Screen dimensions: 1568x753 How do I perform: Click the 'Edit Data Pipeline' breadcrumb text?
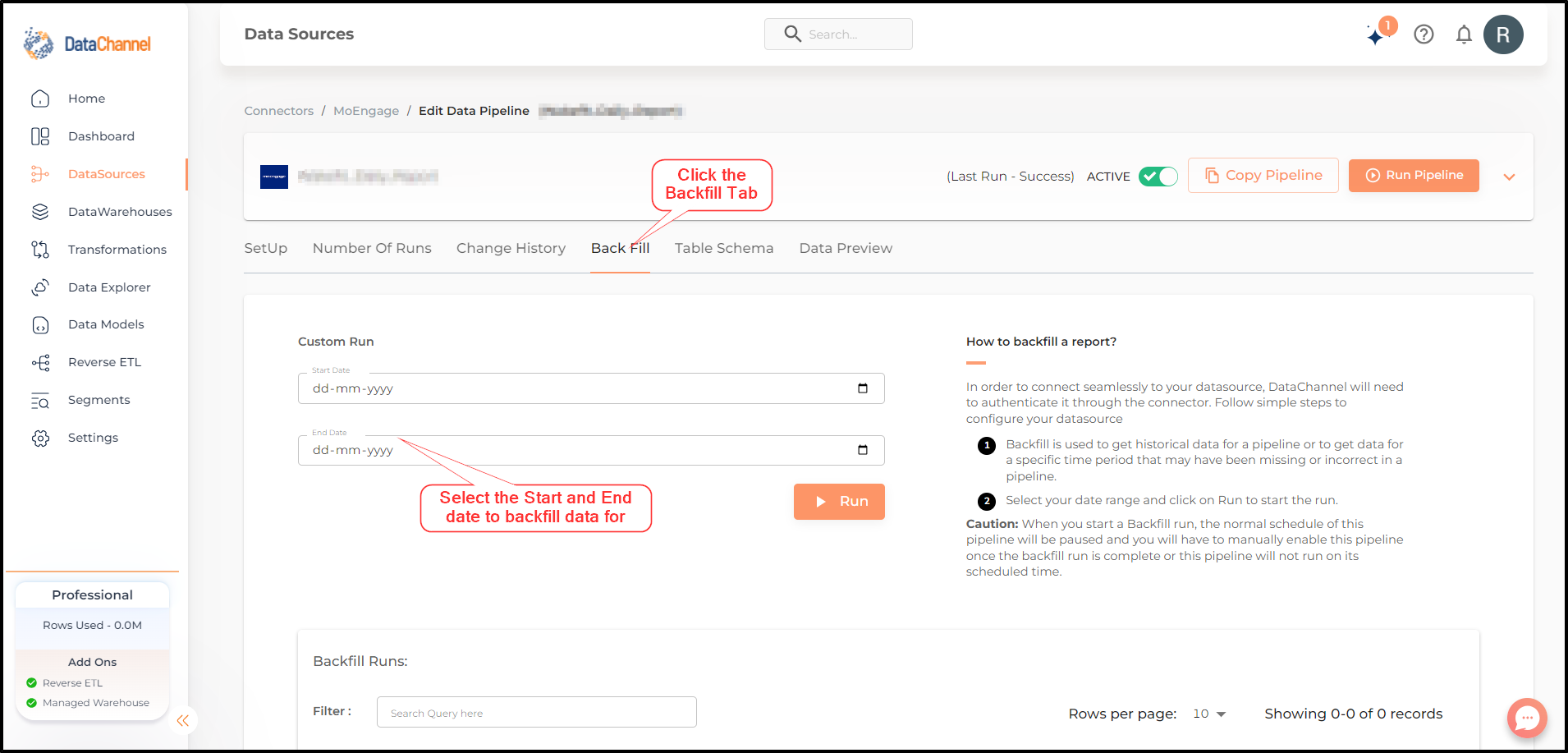474,111
